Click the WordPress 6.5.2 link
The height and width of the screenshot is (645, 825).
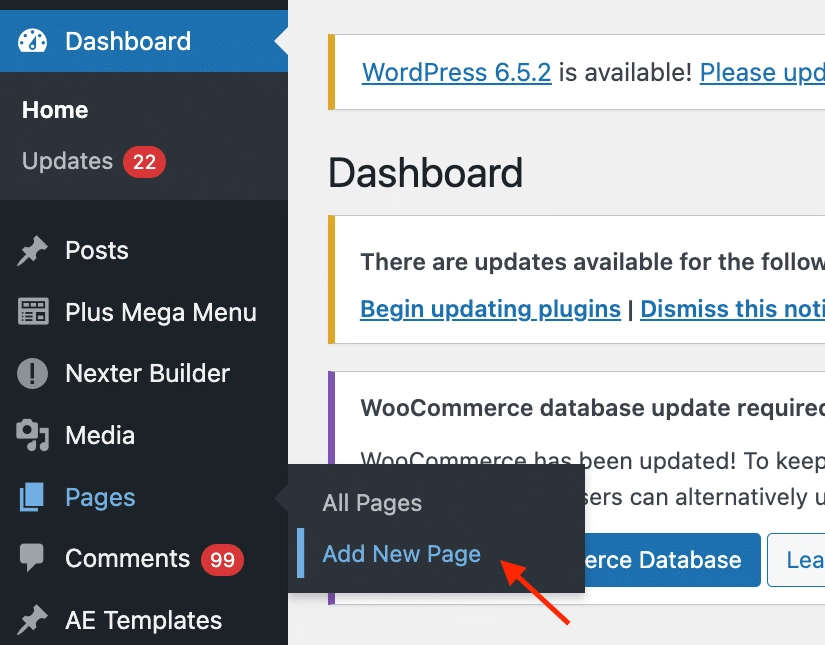tap(456, 72)
